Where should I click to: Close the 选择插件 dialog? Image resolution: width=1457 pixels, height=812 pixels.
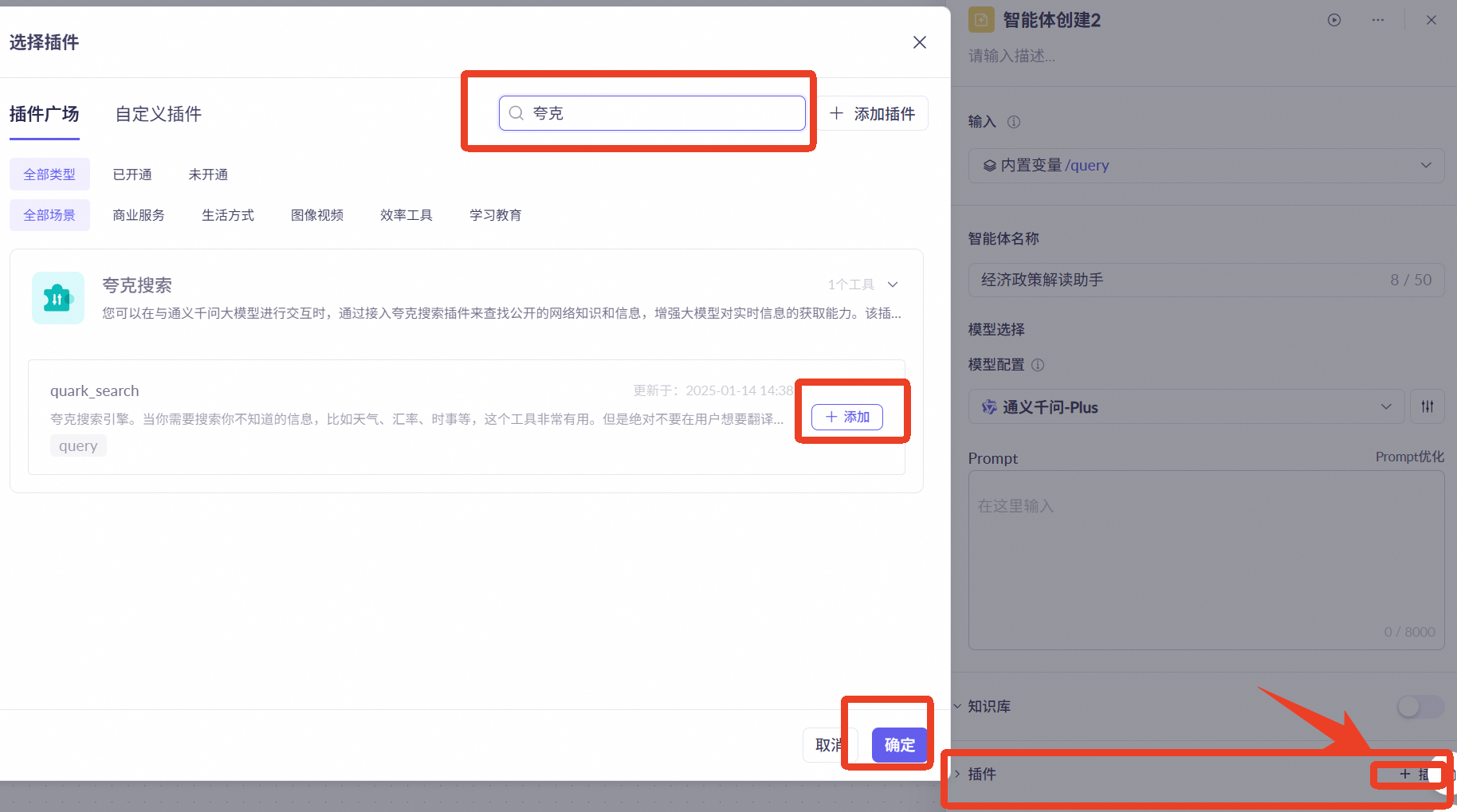coord(920,42)
